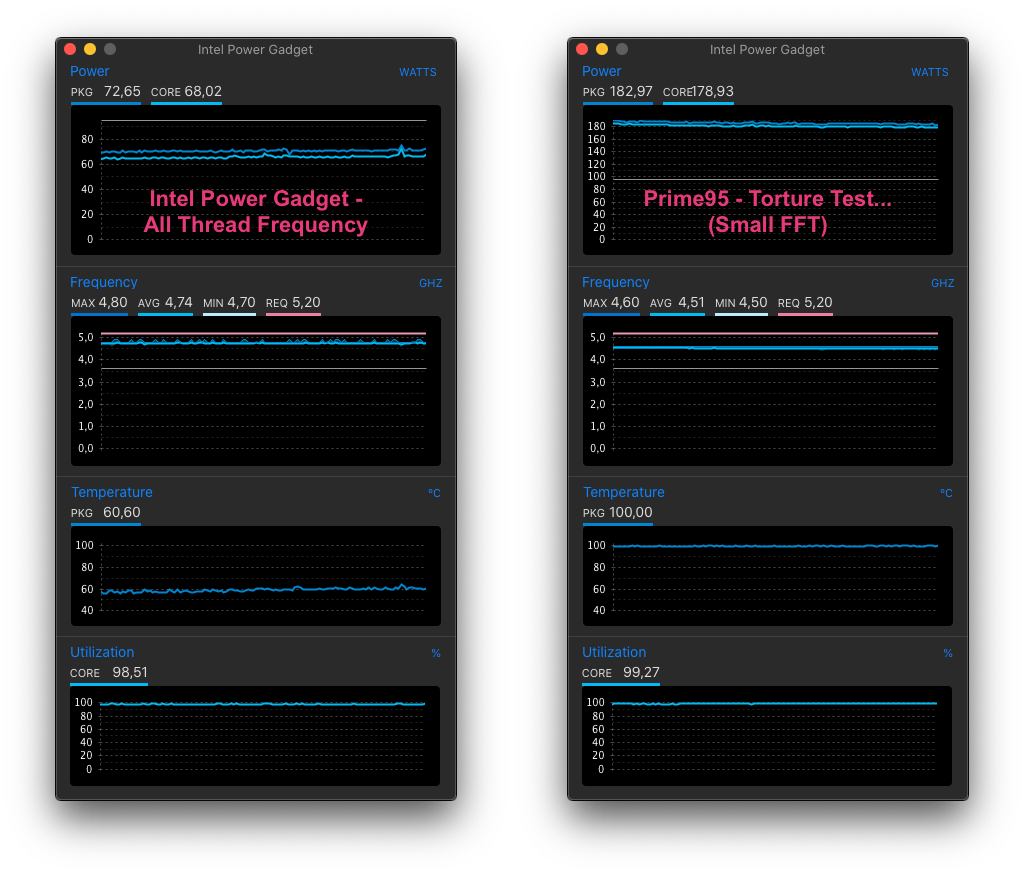Select Frequency heading in left window
Screen dimensions: 1024x874
[x=104, y=282]
